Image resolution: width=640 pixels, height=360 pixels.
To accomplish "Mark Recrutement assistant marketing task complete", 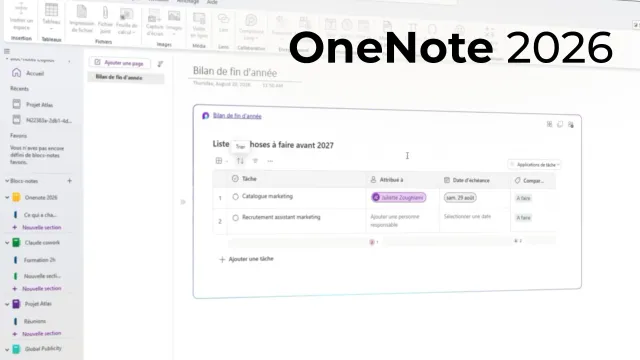I will click(x=236, y=218).
